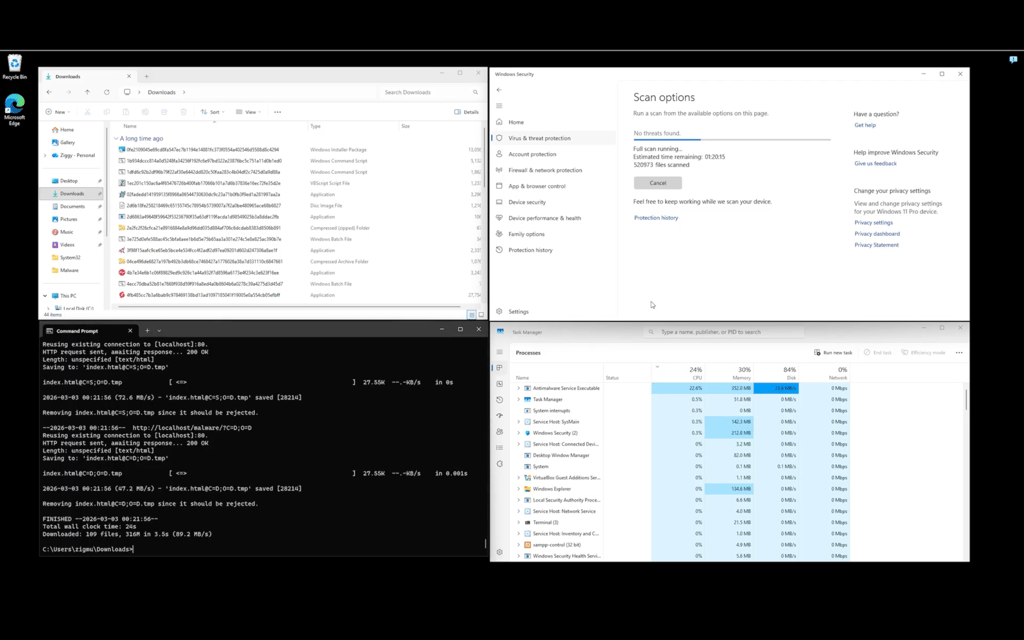
Task: Open the Privacy Statement link
Action: pos(876,245)
